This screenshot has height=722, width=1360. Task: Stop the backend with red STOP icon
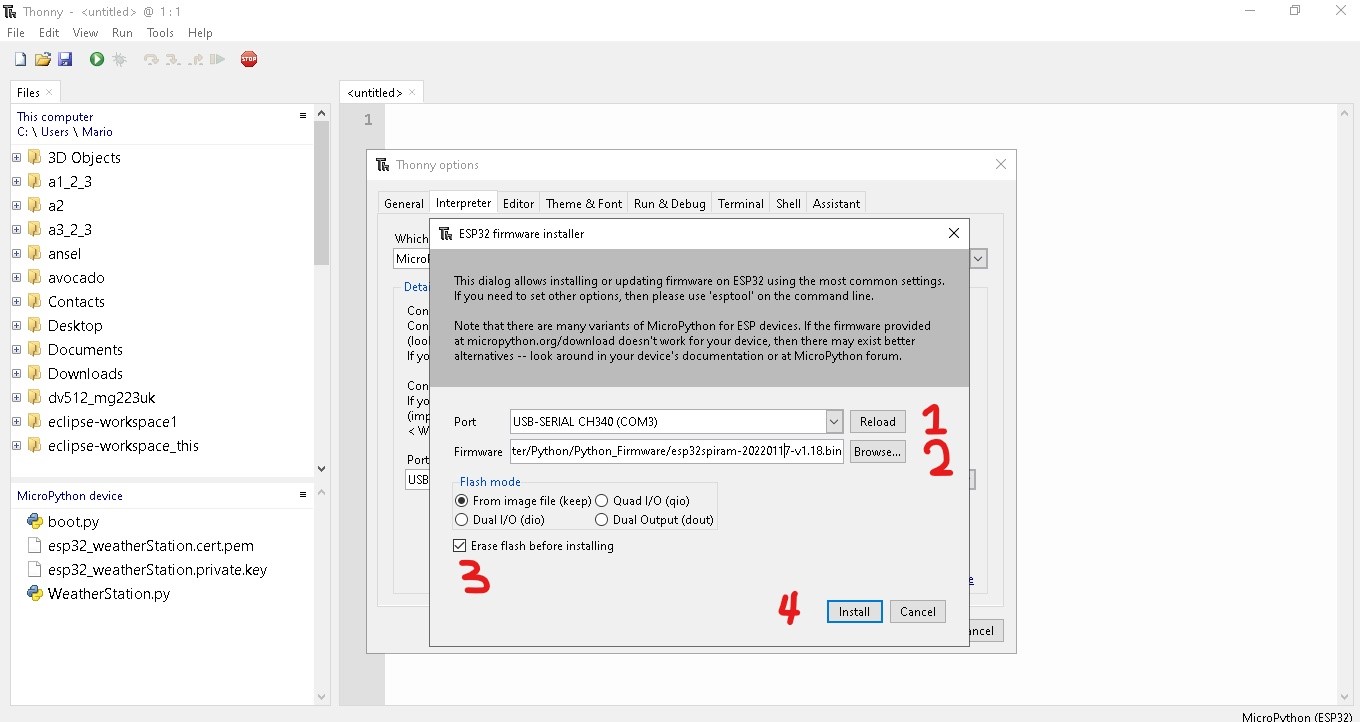coord(249,60)
